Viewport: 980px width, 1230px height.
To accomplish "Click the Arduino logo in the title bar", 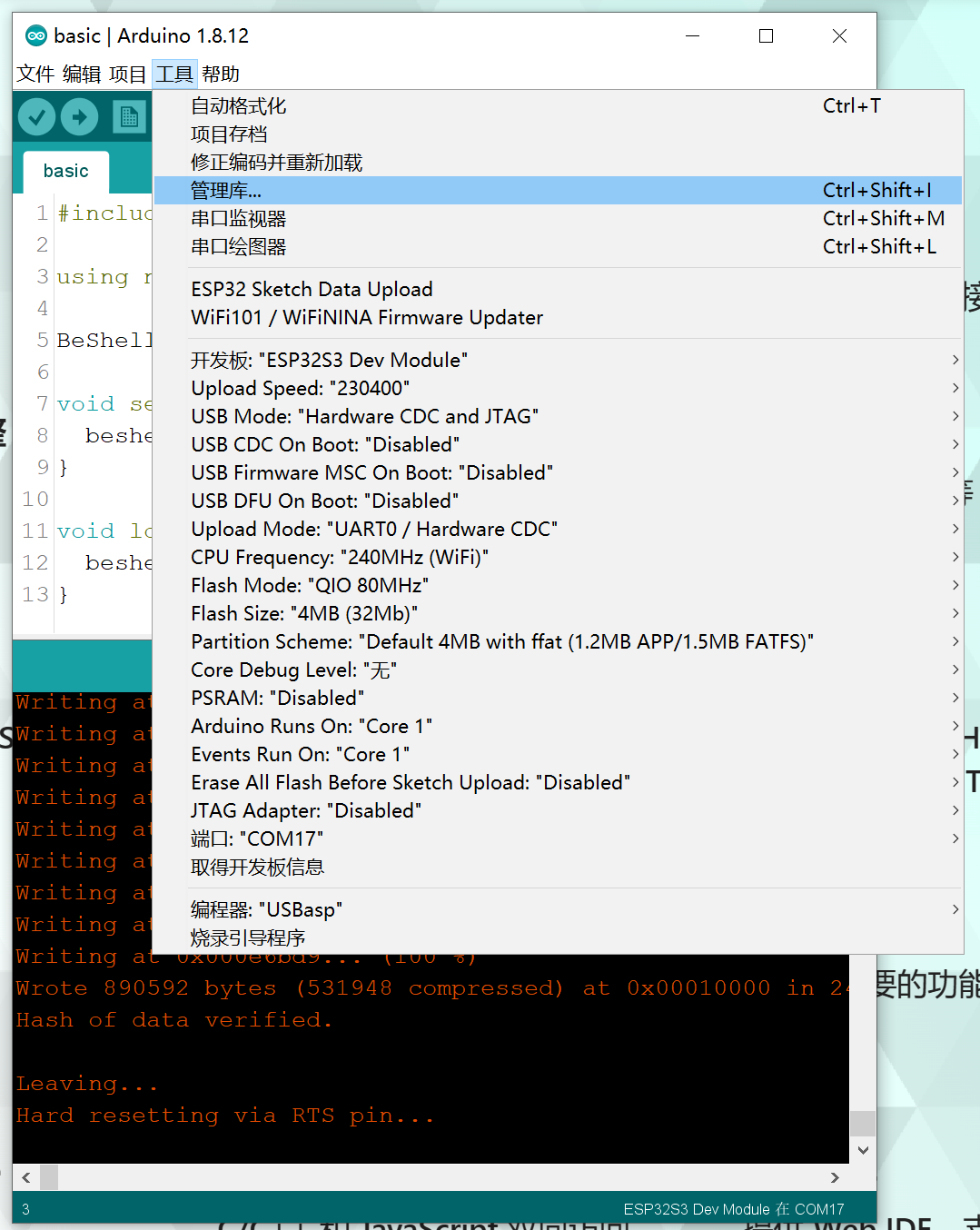I will (36, 35).
